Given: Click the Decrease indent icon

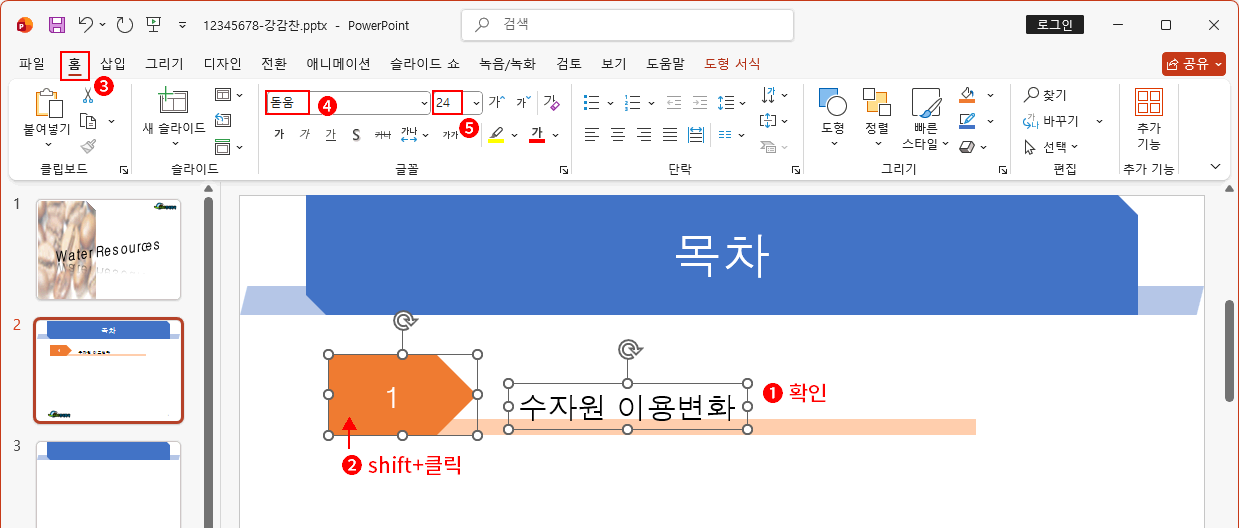Looking at the screenshot, I should tap(673, 102).
